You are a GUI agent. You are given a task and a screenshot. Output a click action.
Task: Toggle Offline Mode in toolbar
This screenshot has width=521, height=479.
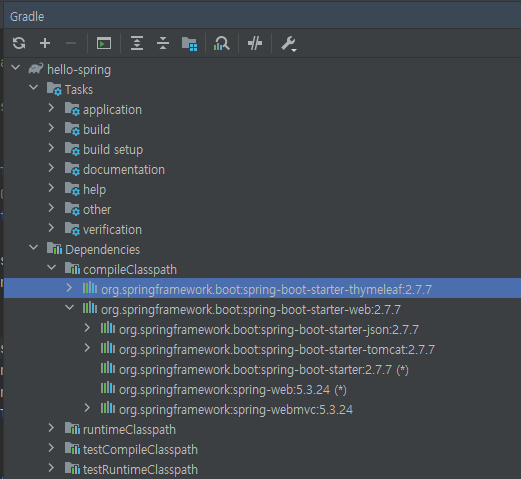coord(255,43)
